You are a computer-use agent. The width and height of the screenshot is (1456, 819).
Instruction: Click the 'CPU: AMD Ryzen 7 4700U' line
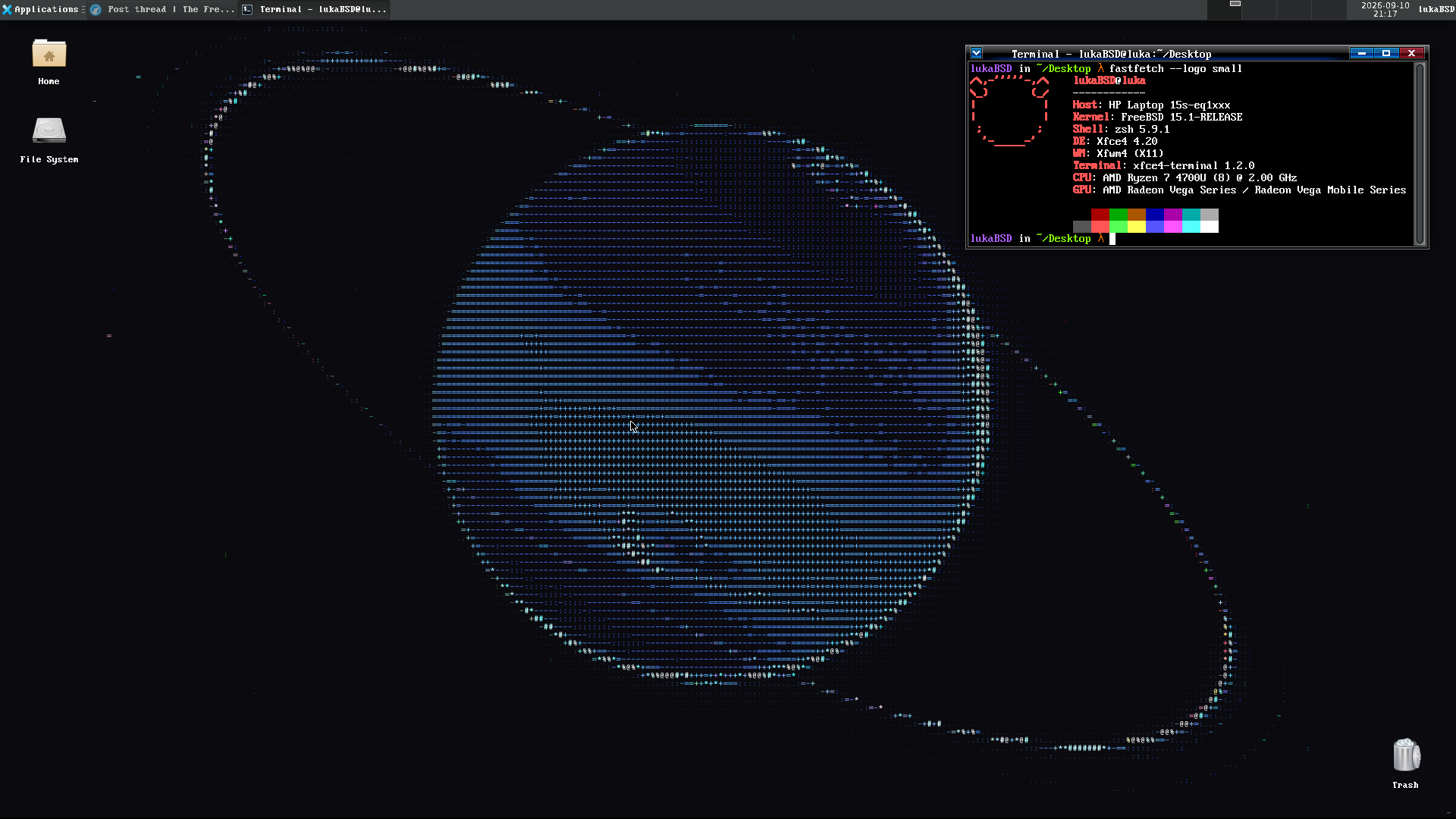1185,177
